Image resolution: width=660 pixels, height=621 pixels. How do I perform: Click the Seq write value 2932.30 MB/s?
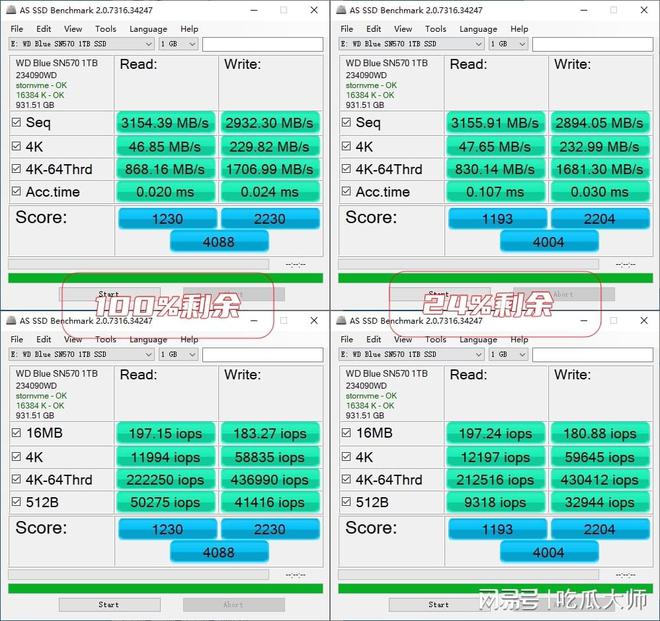(x=269, y=123)
